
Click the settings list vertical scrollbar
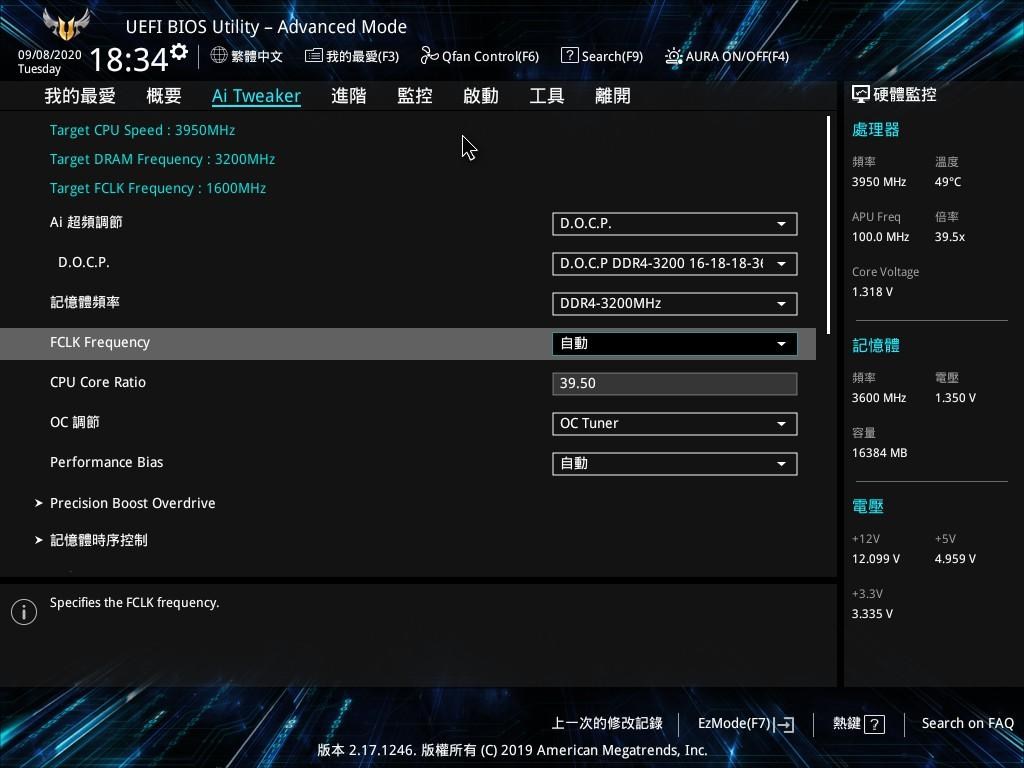pos(828,225)
